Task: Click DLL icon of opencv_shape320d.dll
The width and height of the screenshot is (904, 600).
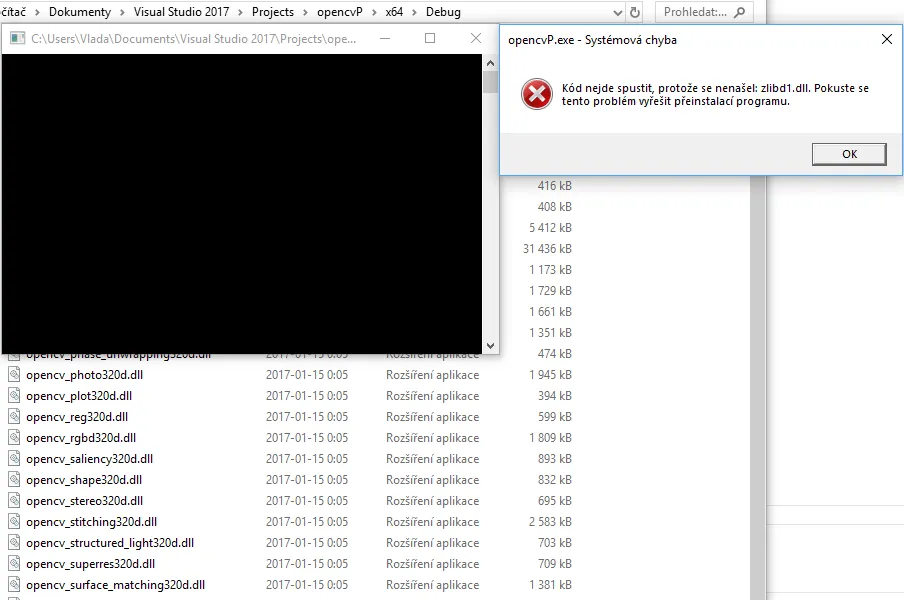Action: point(14,480)
